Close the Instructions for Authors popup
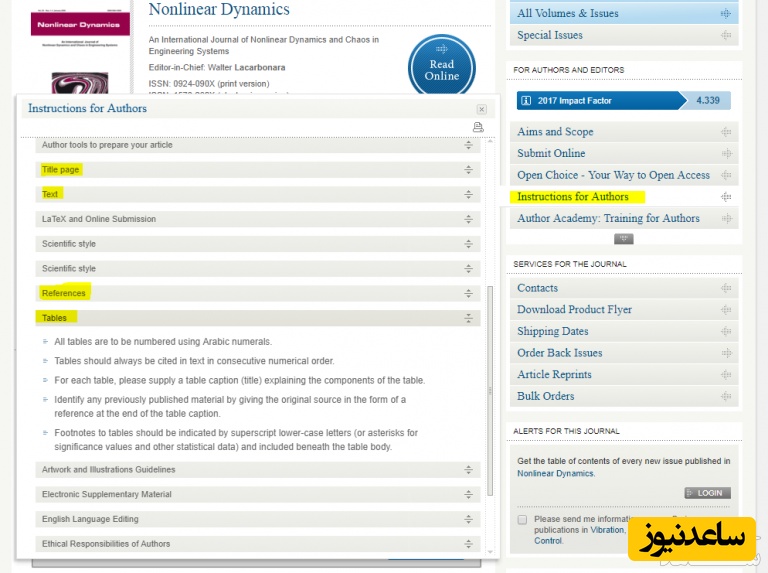768x573 pixels. click(x=481, y=109)
